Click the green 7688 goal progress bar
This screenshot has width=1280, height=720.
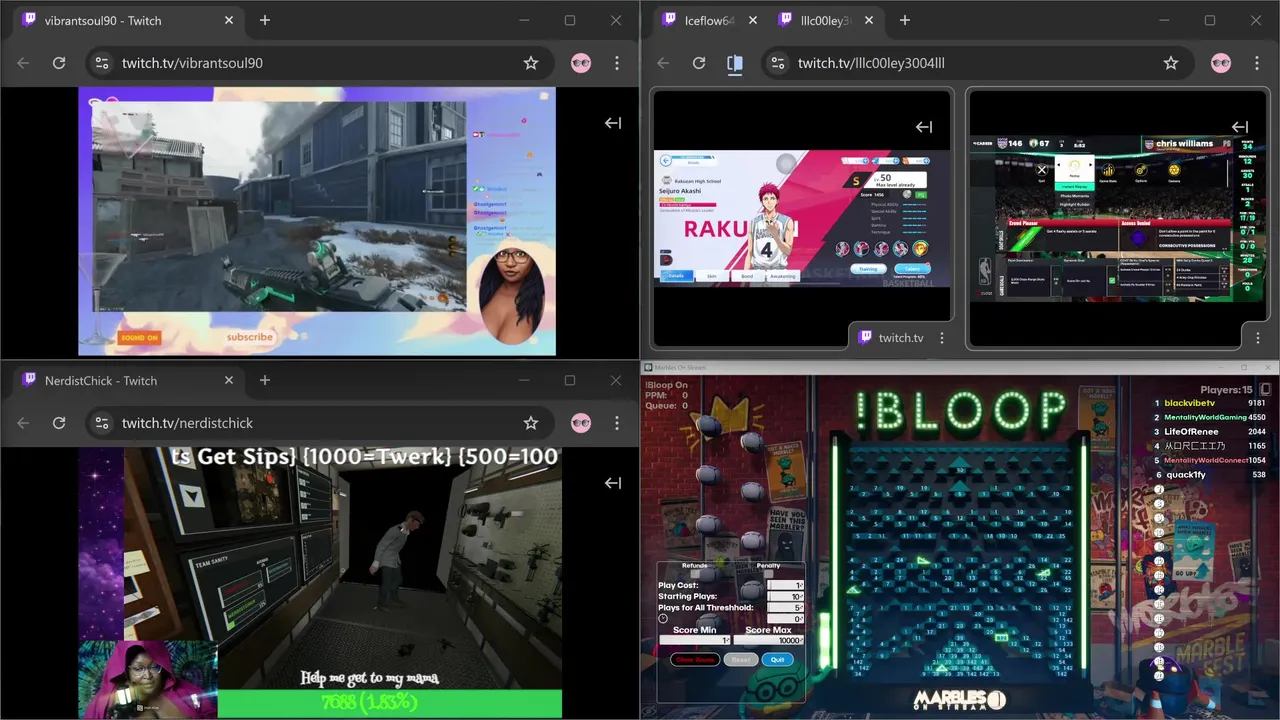(389, 703)
